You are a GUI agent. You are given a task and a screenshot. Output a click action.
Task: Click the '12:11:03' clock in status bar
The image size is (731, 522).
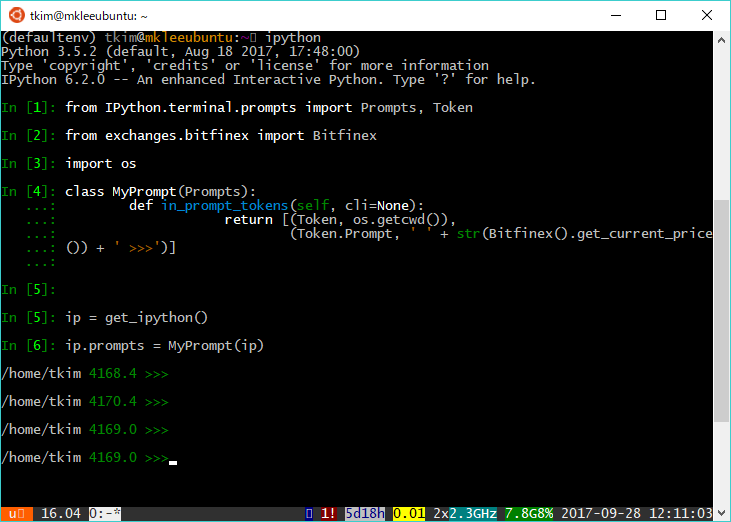[681, 514]
